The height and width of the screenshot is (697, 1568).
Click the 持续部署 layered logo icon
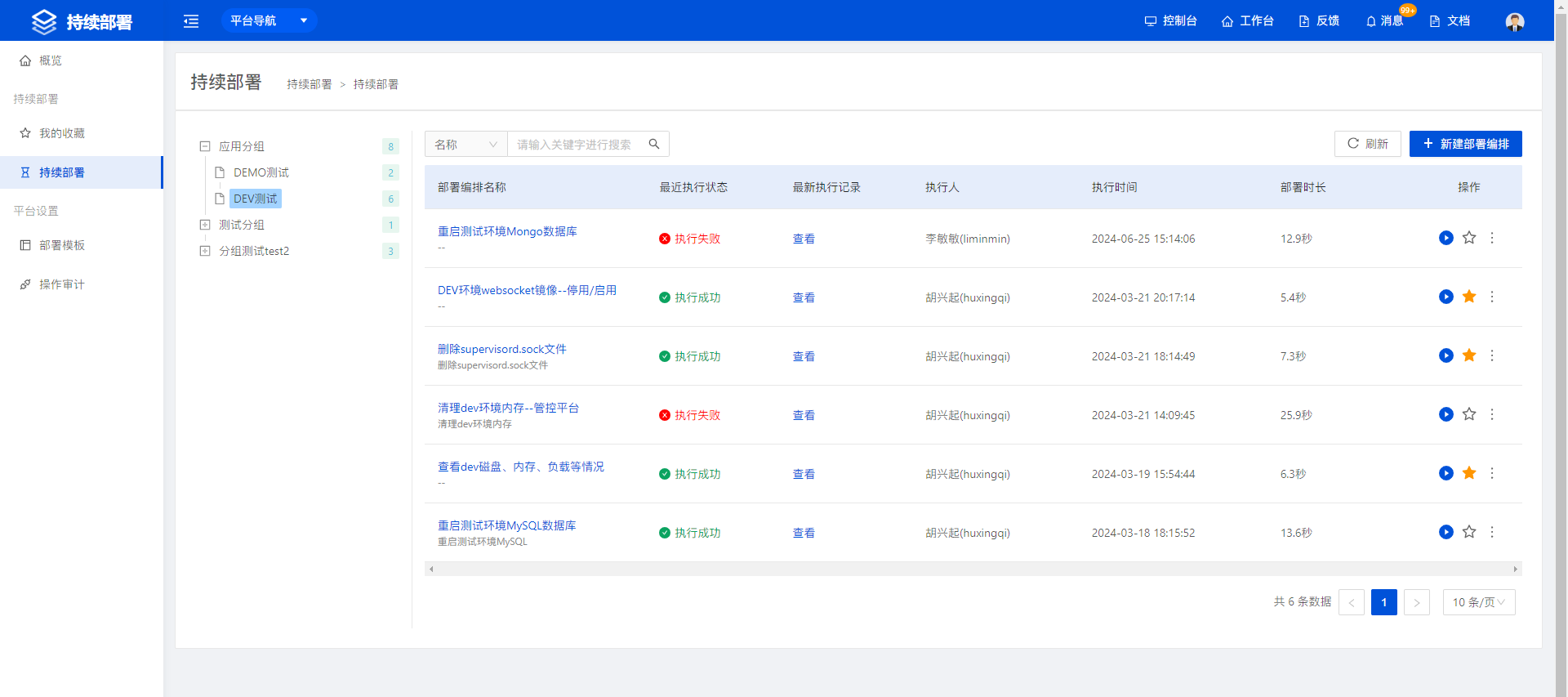tap(44, 21)
